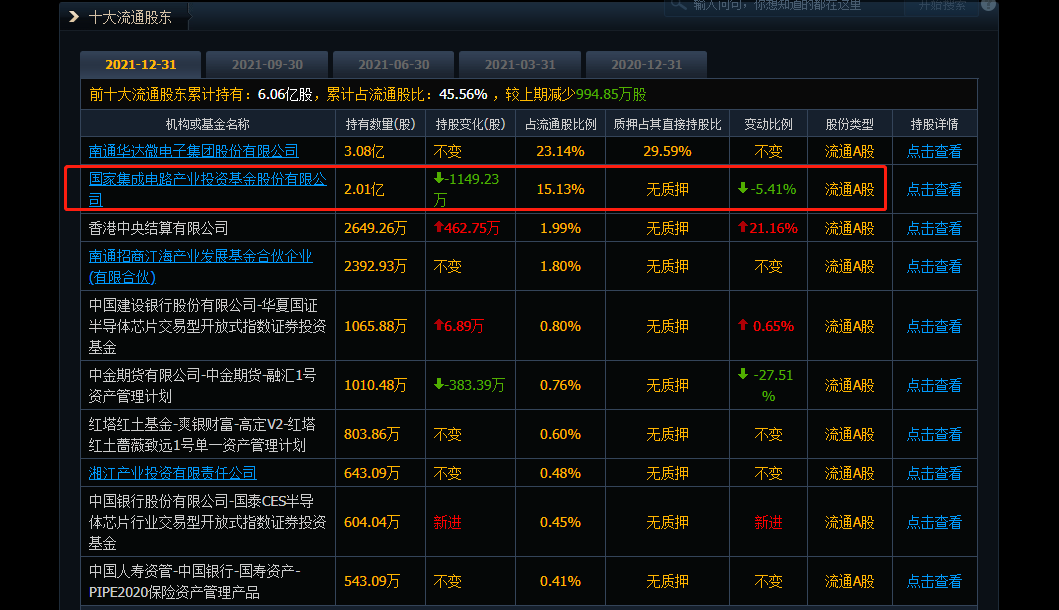Click the 股份类型 column header
This screenshot has height=610, width=1059.
click(850, 124)
